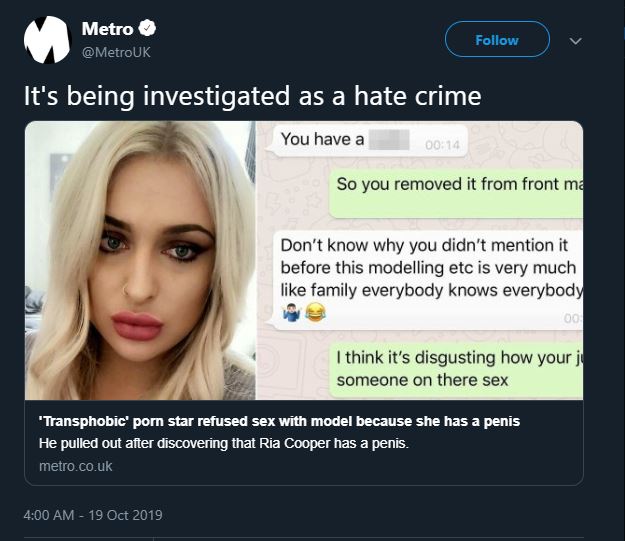
Task: Open the 4:00 AM - 19 Oct 2019 timestamp
Action: pos(93,515)
